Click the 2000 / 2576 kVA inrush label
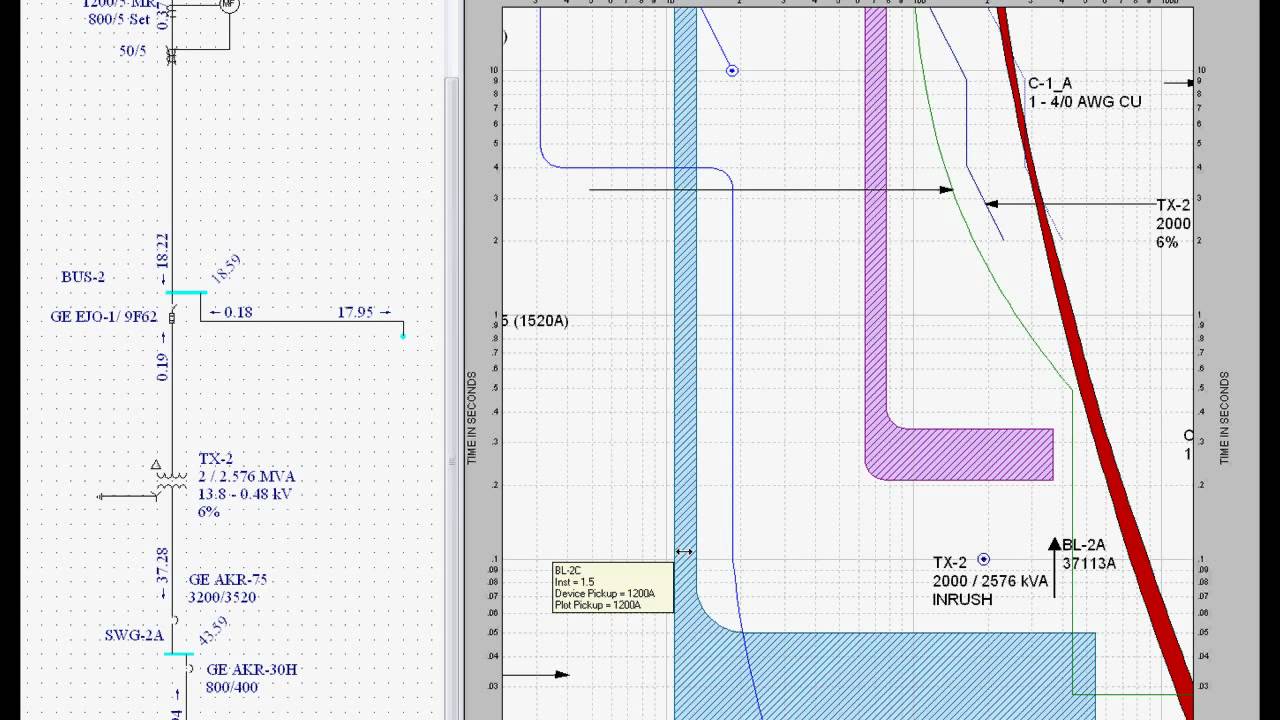The image size is (1280, 720). point(990,581)
